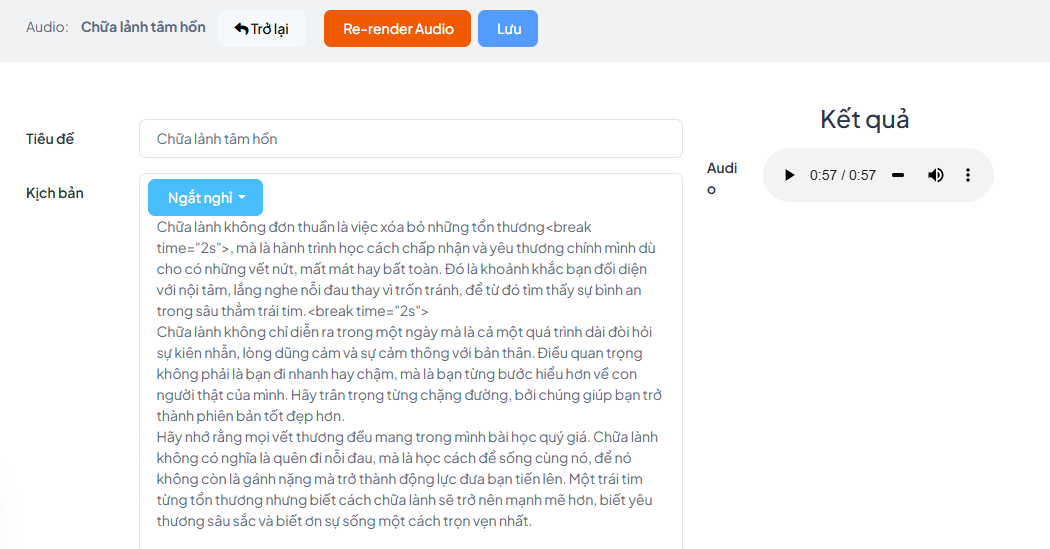Open audio player more options menu
Image resolution: width=1050 pixels, height=549 pixels.
tap(968, 175)
